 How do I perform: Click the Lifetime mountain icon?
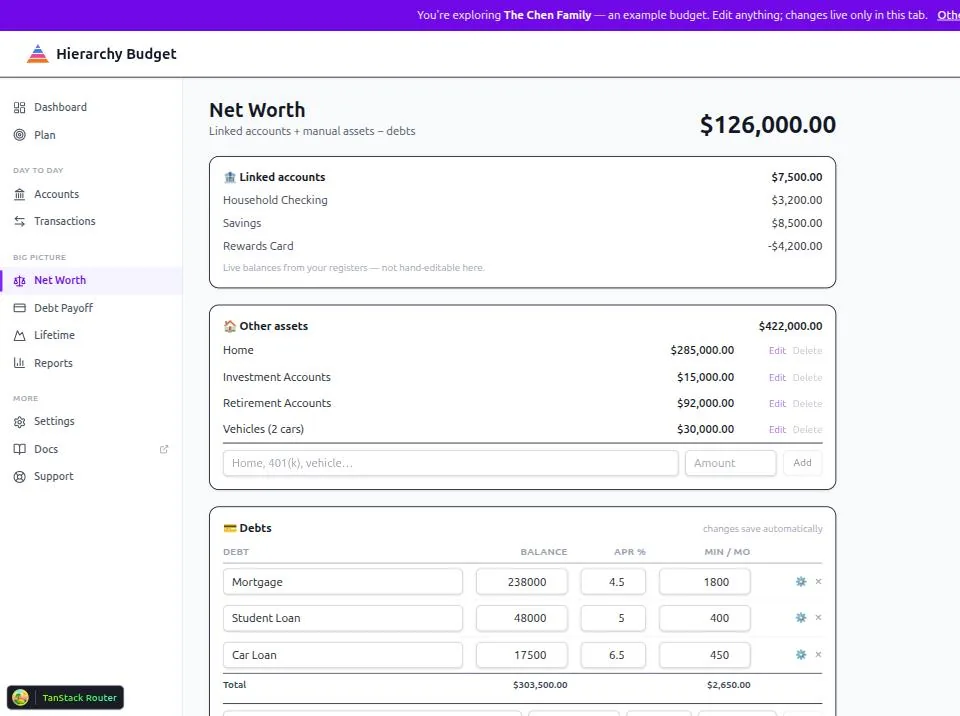pyautogui.click(x=20, y=335)
